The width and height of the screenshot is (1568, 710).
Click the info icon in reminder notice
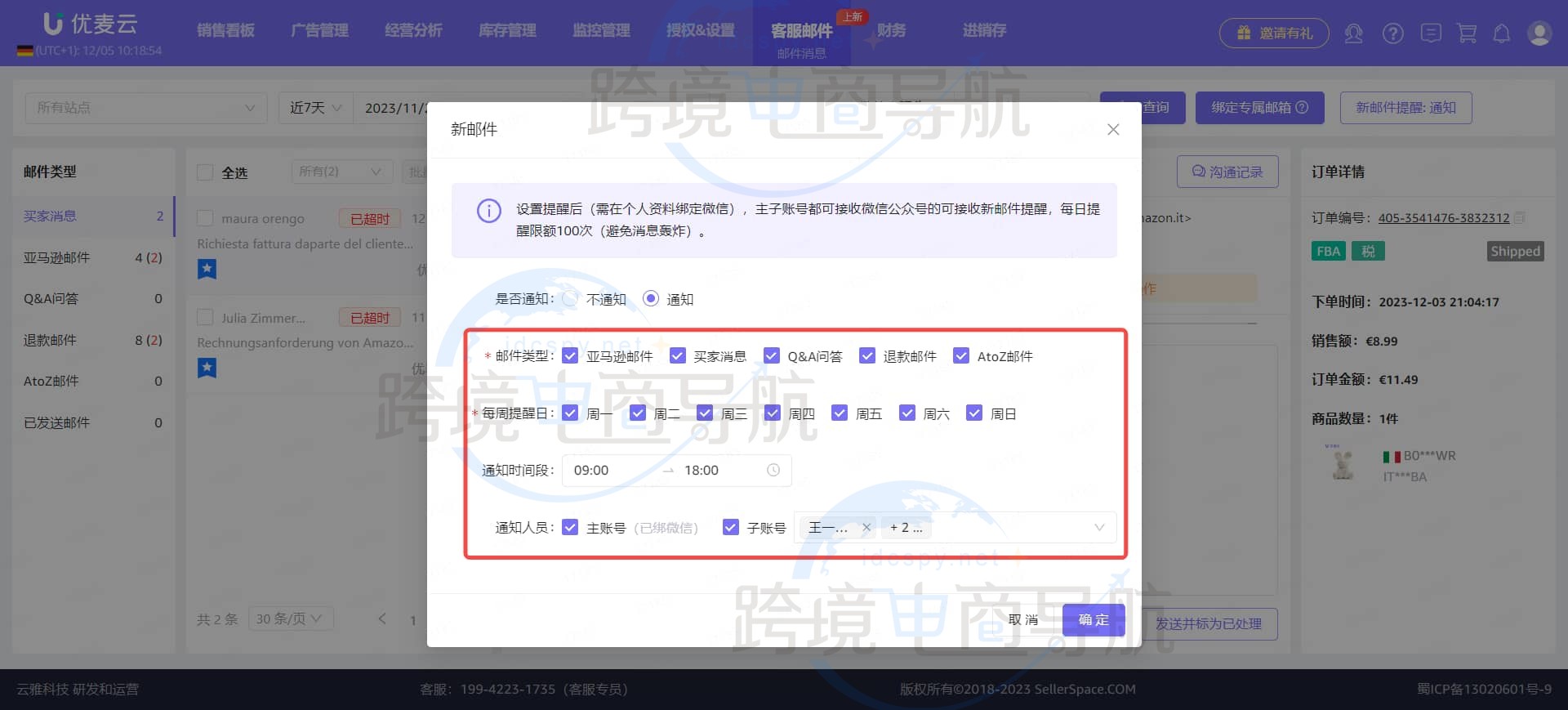click(x=488, y=211)
